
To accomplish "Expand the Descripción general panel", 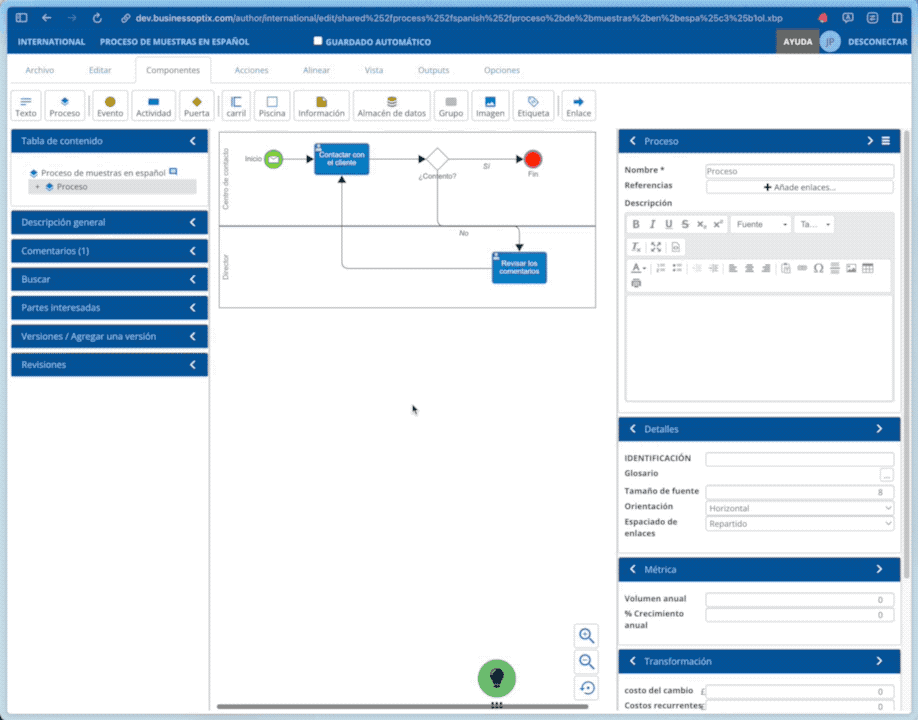I will (109, 222).
